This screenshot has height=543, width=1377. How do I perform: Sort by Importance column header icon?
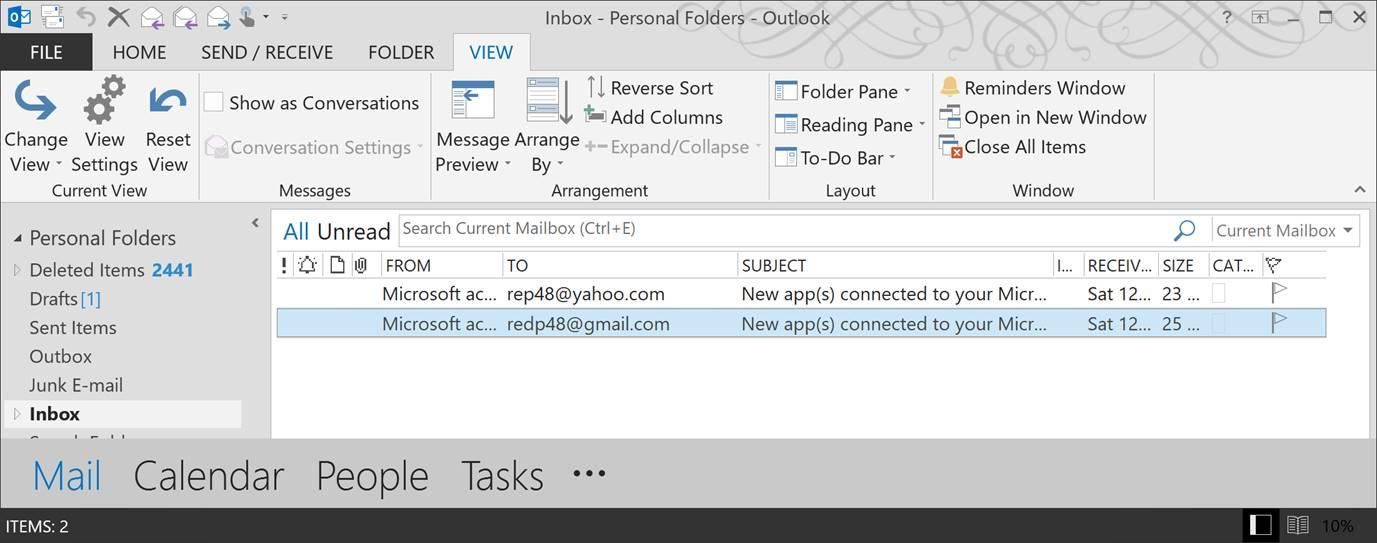pos(284,265)
